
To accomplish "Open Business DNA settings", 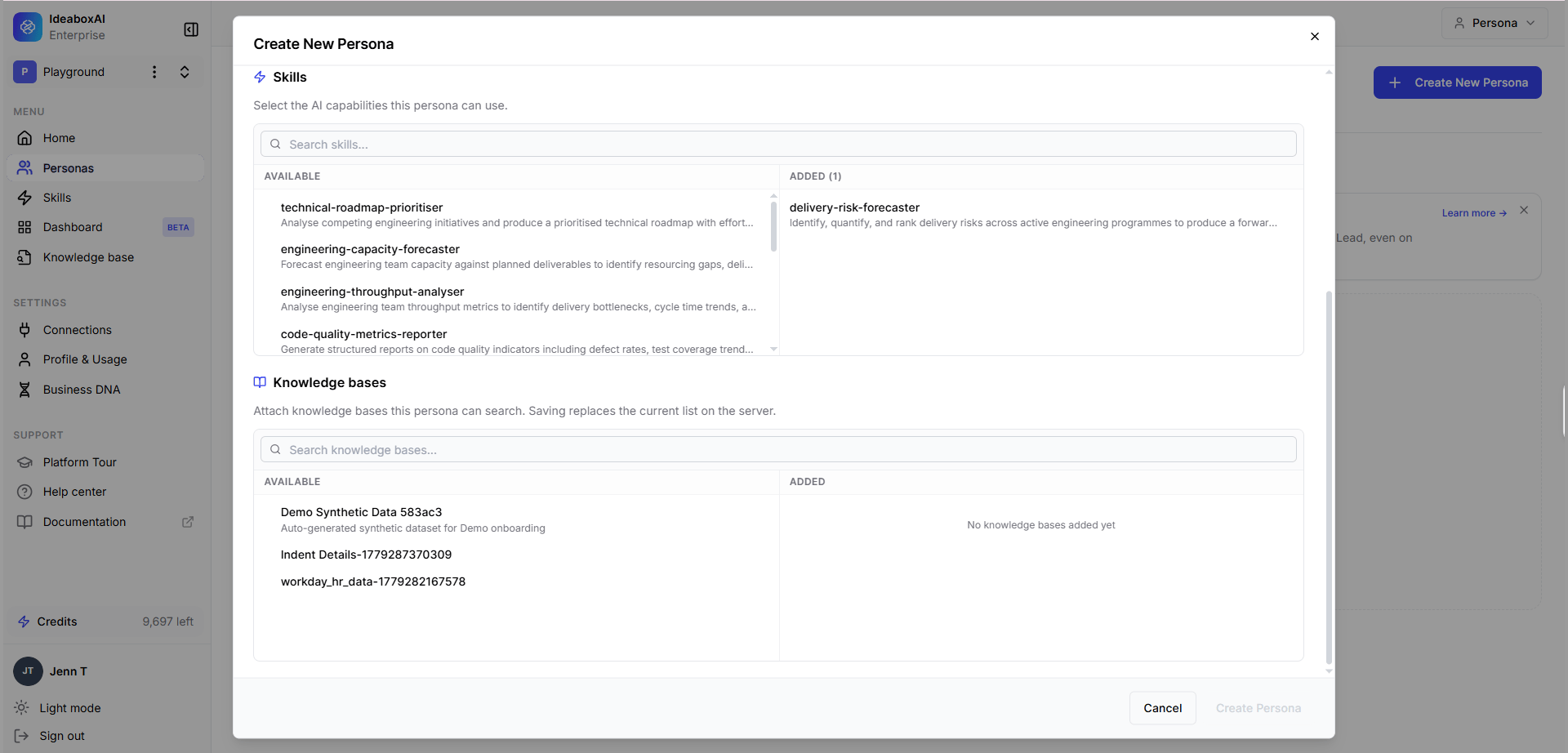I will pos(105,390).
